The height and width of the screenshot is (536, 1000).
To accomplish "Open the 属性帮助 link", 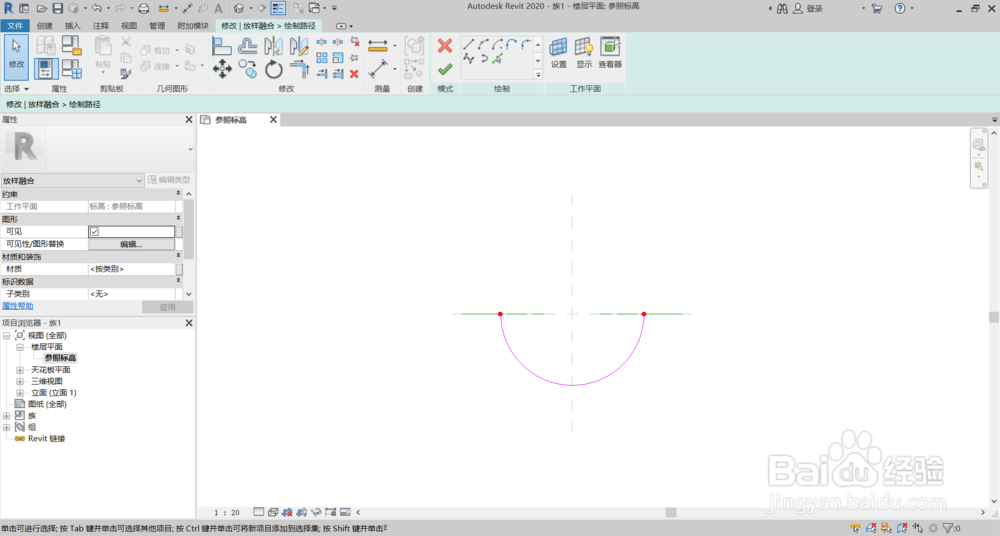I will click(x=18, y=306).
